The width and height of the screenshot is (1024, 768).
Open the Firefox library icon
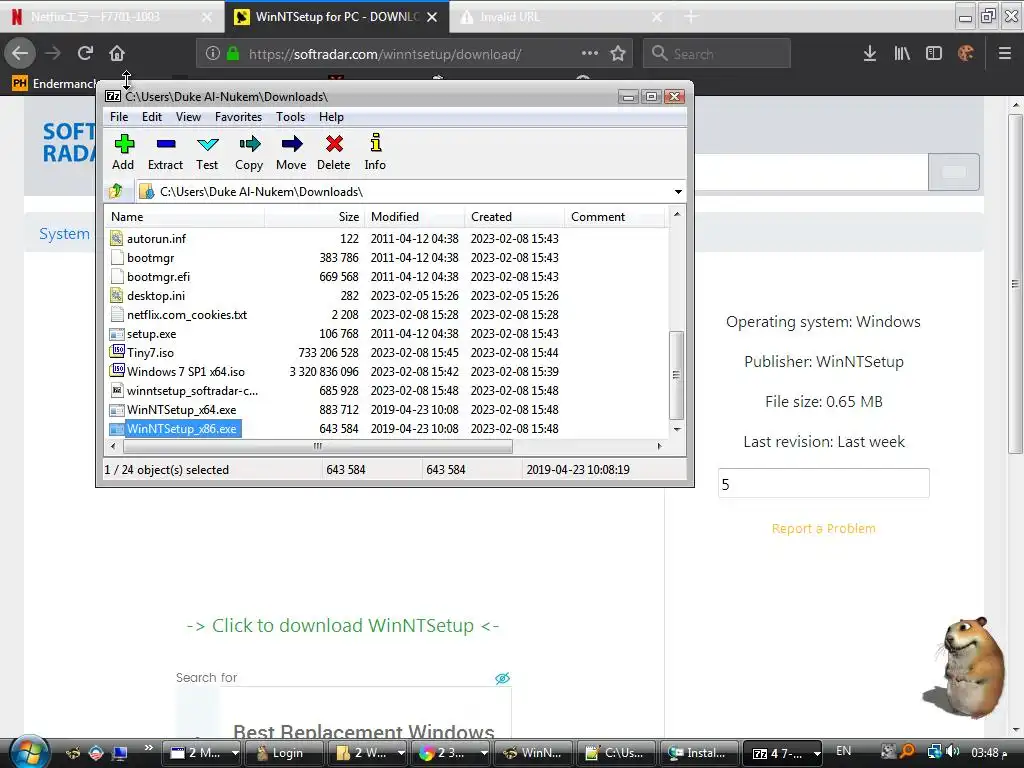click(x=902, y=54)
